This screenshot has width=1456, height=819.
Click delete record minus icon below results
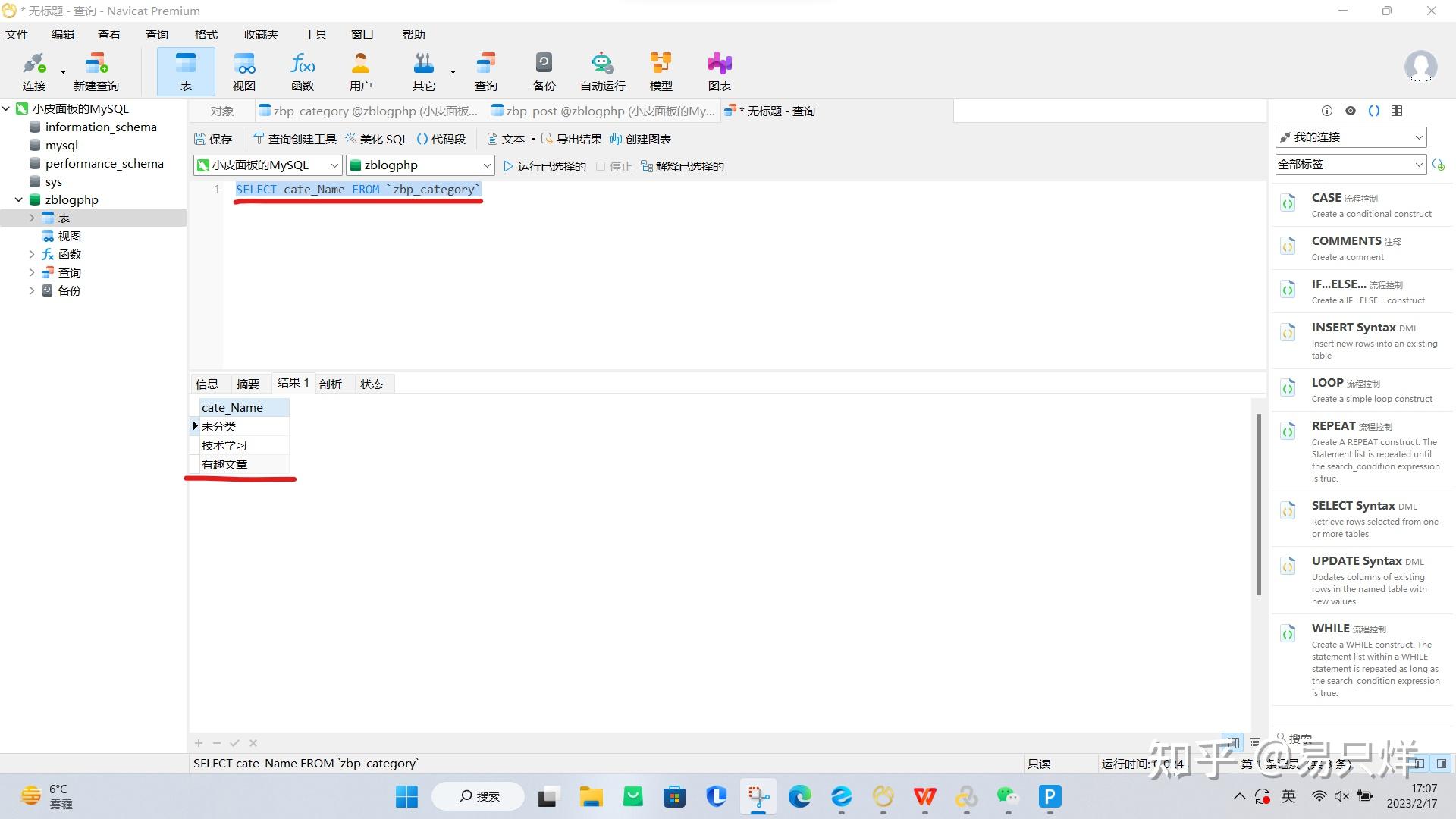coord(217,743)
